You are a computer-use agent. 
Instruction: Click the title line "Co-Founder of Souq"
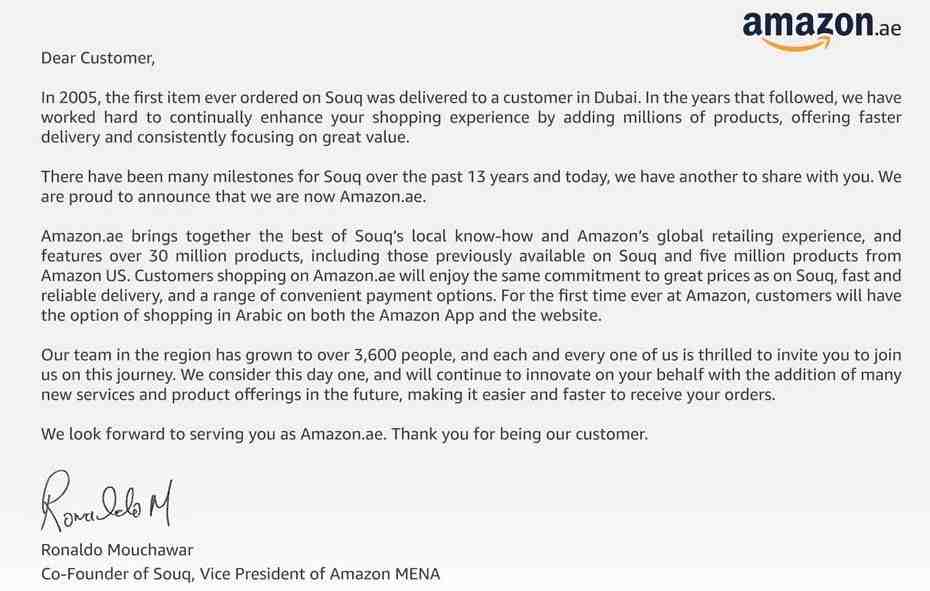pyautogui.click(x=116, y=574)
